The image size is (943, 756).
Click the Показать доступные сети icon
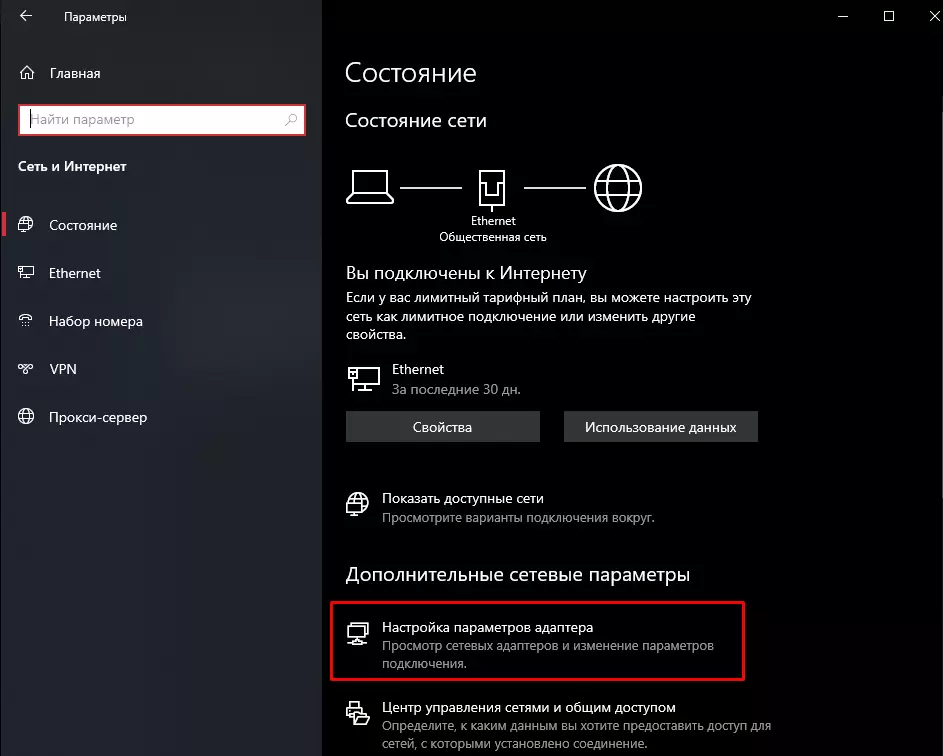point(357,502)
